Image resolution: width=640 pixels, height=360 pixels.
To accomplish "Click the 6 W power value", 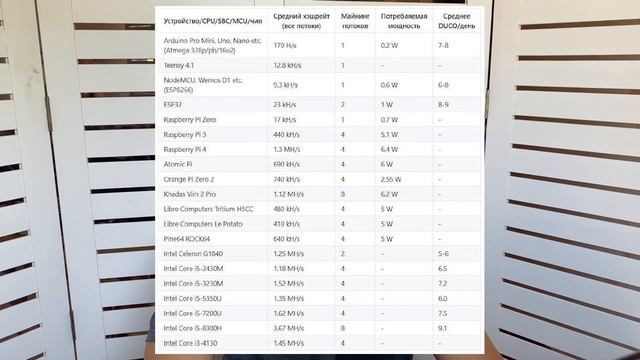I will pos(387,164).
